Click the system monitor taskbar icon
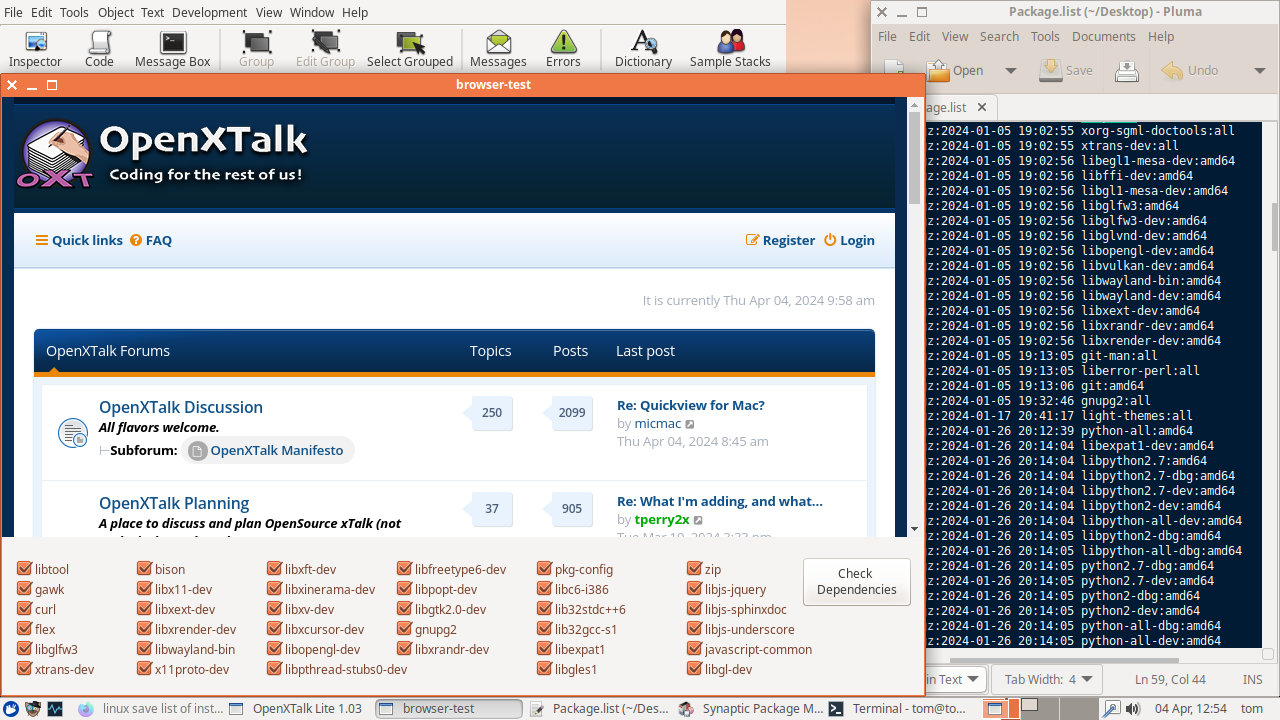Screen dimensions: 1280x720 55,708
